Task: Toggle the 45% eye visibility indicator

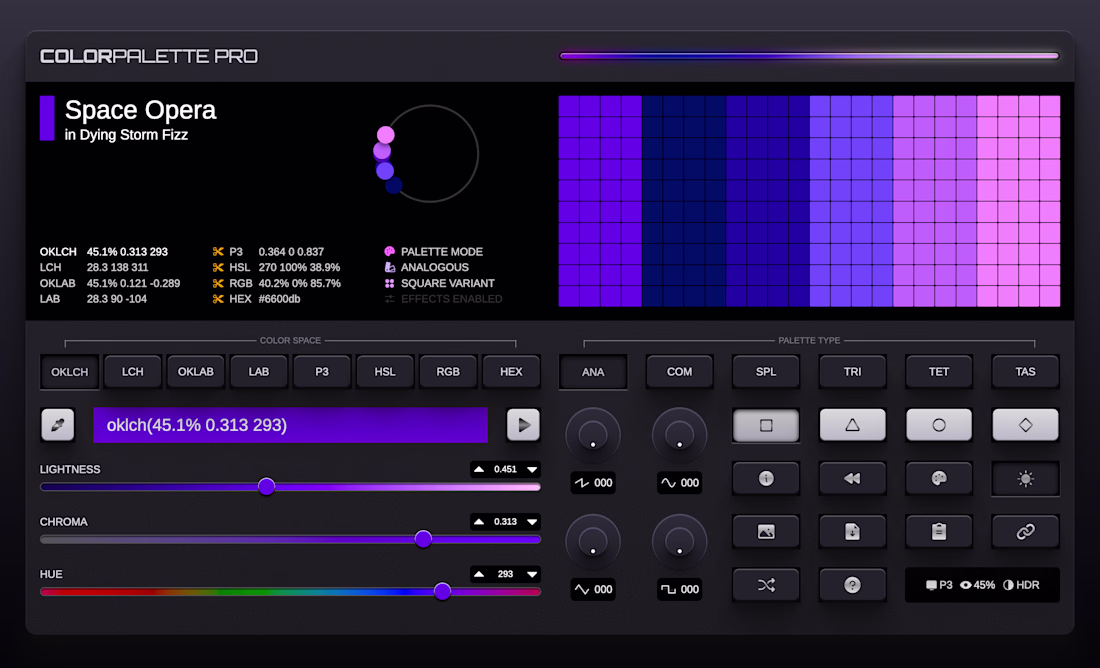Action: [x=977, y=585]
